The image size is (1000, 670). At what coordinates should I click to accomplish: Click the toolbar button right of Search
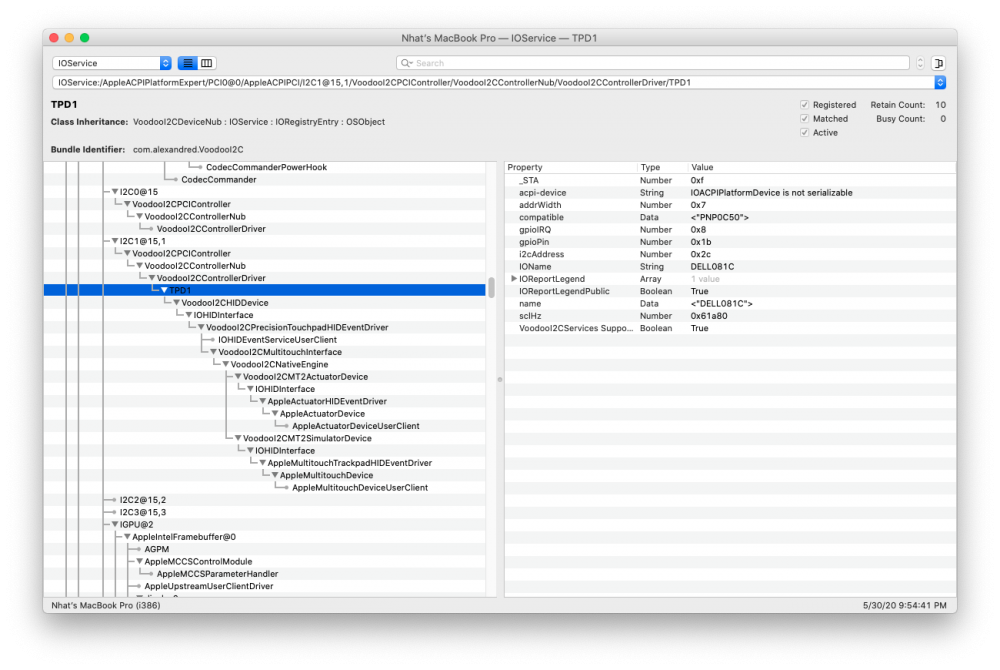[x=938, y=63]
